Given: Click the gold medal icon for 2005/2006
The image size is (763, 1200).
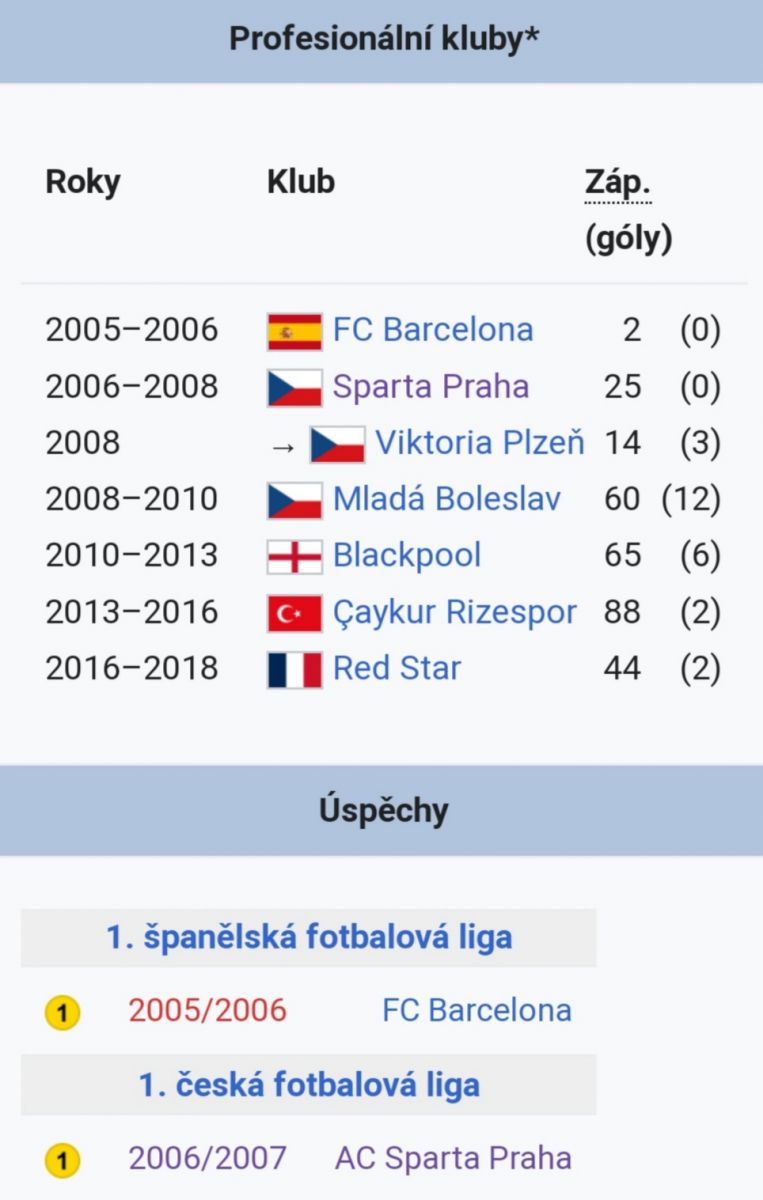Looking at the screenshot, I should click(62, 1013).
